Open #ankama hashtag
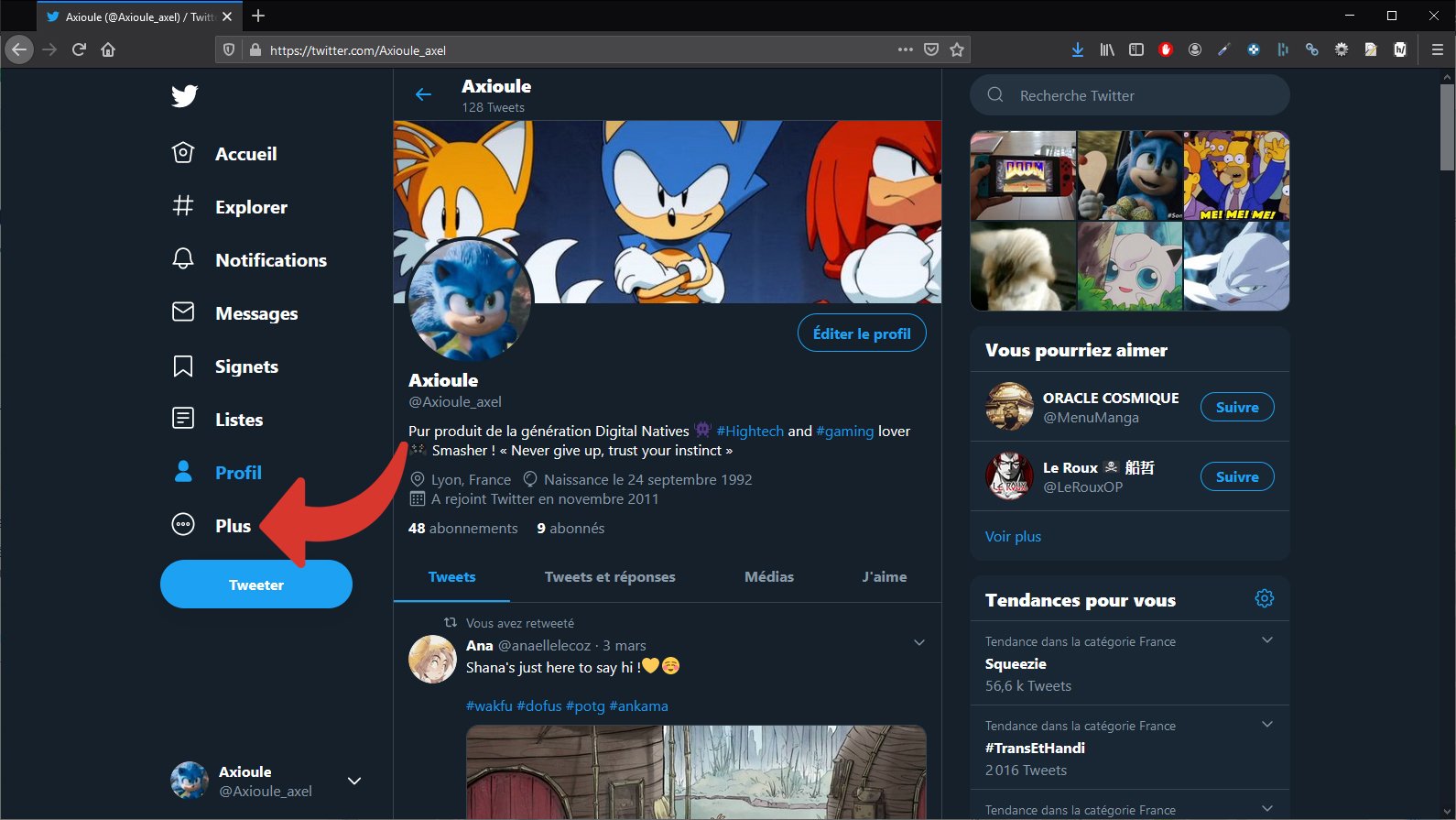1456x820 pixels. 638,705
